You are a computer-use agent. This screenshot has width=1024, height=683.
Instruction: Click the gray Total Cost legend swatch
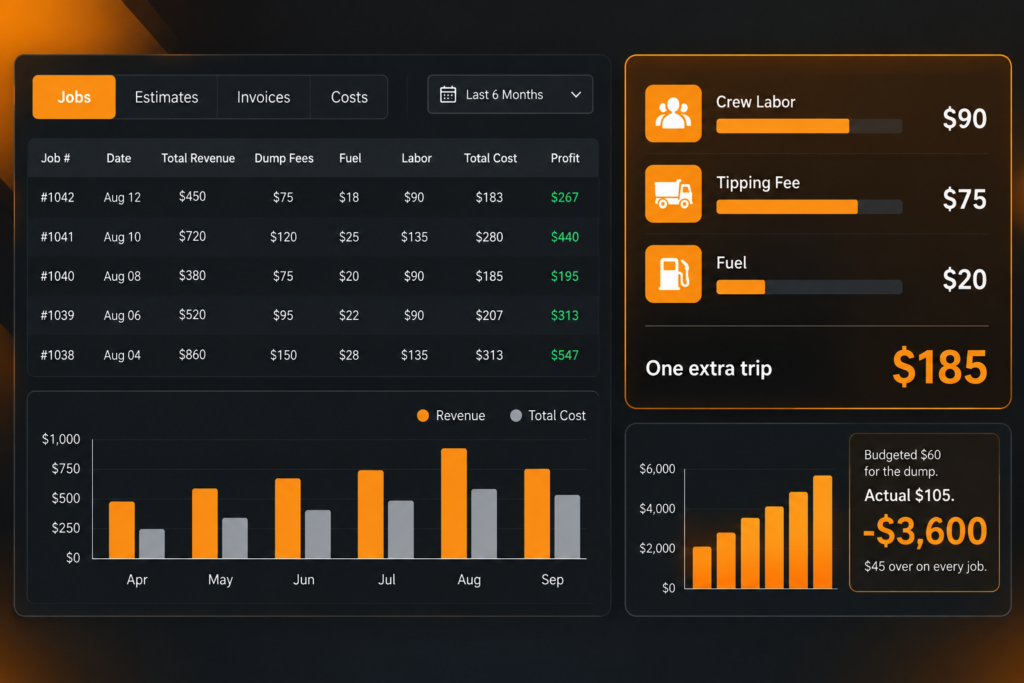[x=516, y=416]
